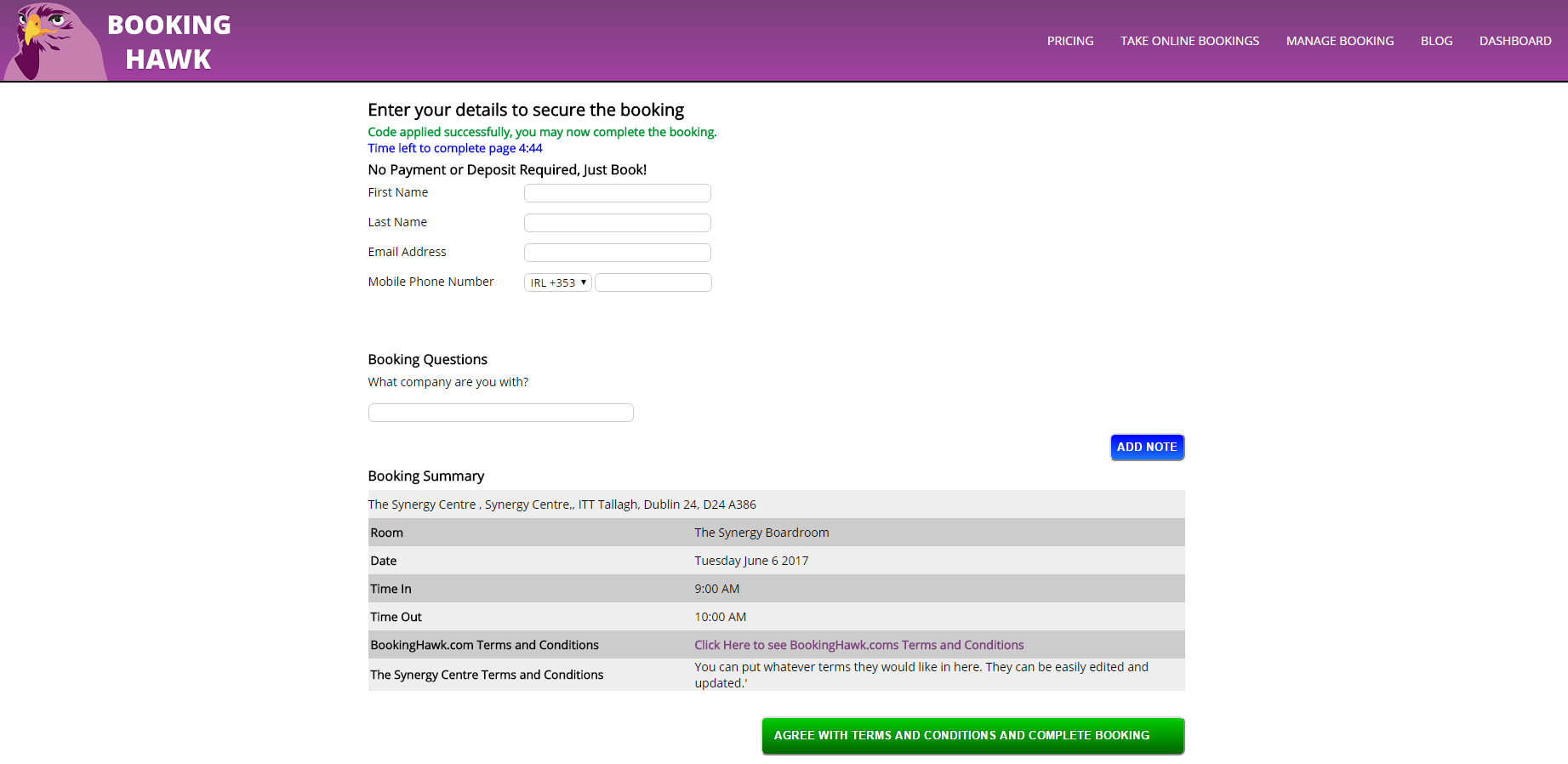Open the IRL +353 country code dropdown
The height and width of the screenshot is (764, 1568).
[x=558, y=282]
